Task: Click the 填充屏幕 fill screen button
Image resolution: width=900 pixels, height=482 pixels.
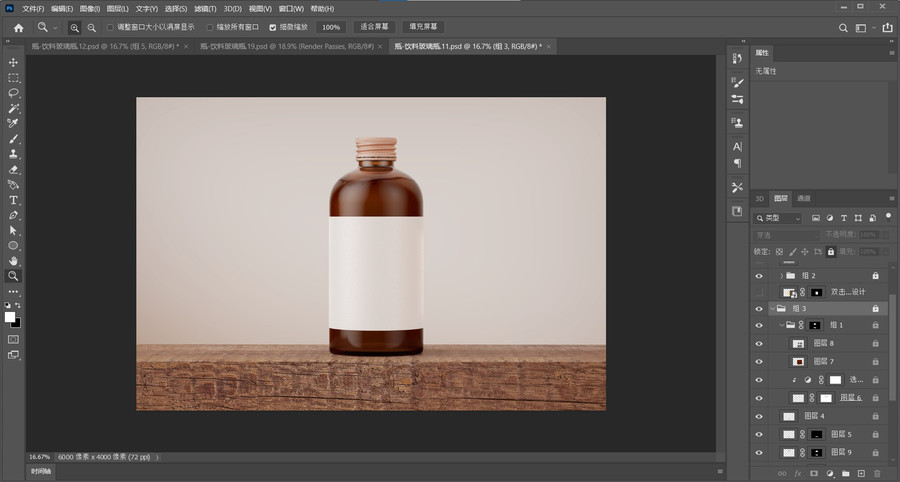Action: click(423, 27)
